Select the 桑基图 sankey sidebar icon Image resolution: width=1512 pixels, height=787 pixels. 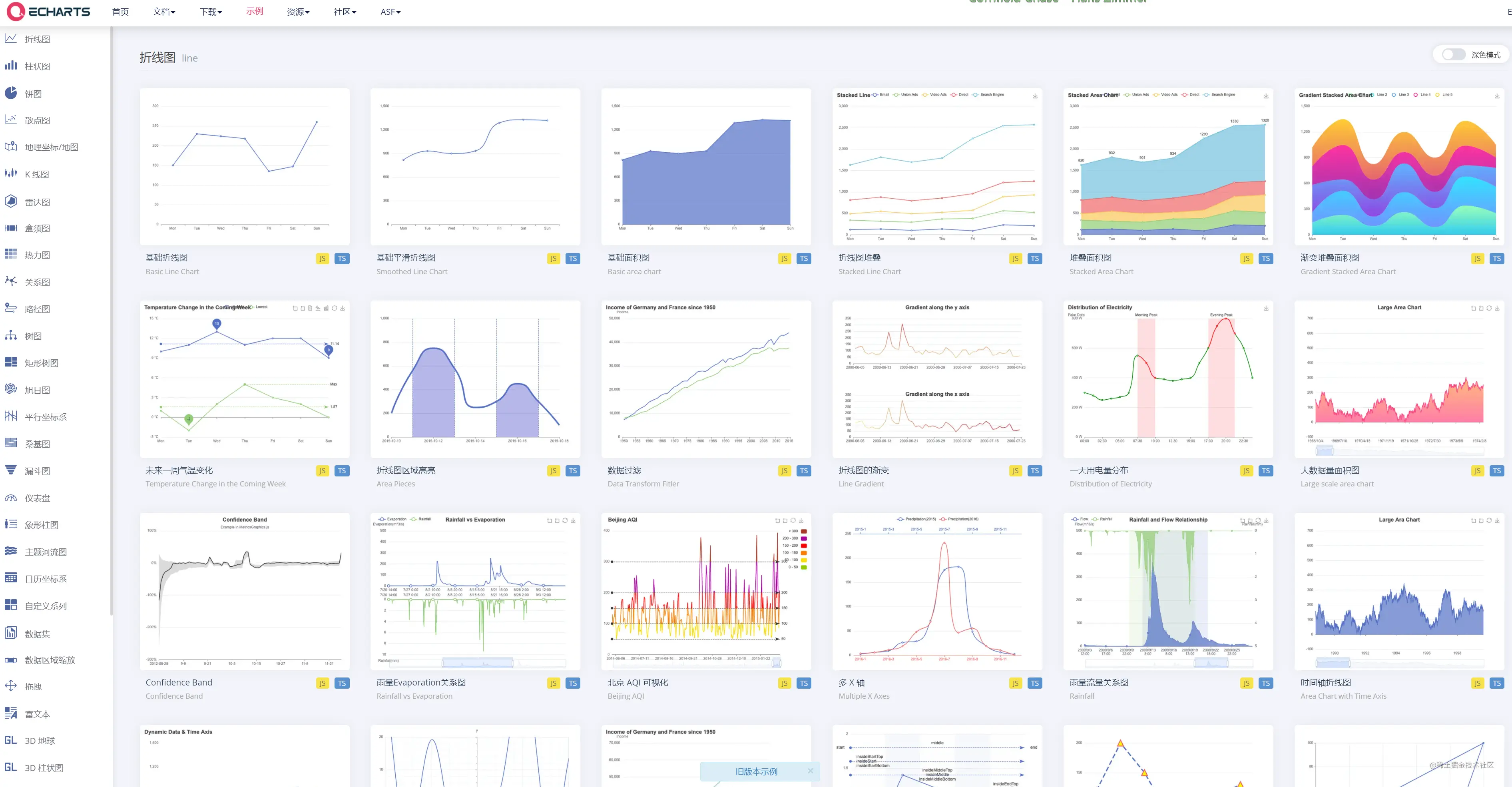click(x=10, y=443)
